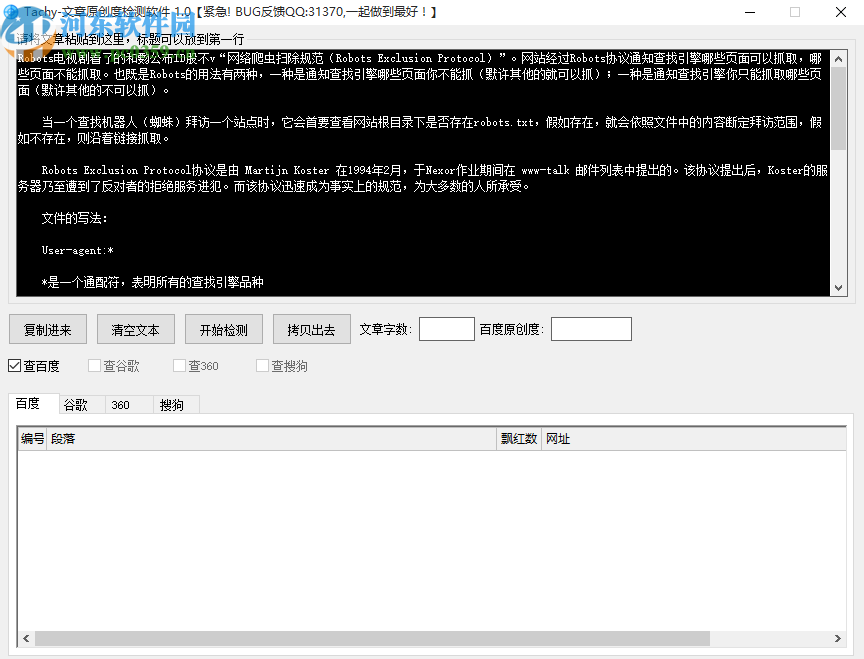Click the 复制进来 button
This screenshot has height=659, width=864.
click(x=47, y=328)
